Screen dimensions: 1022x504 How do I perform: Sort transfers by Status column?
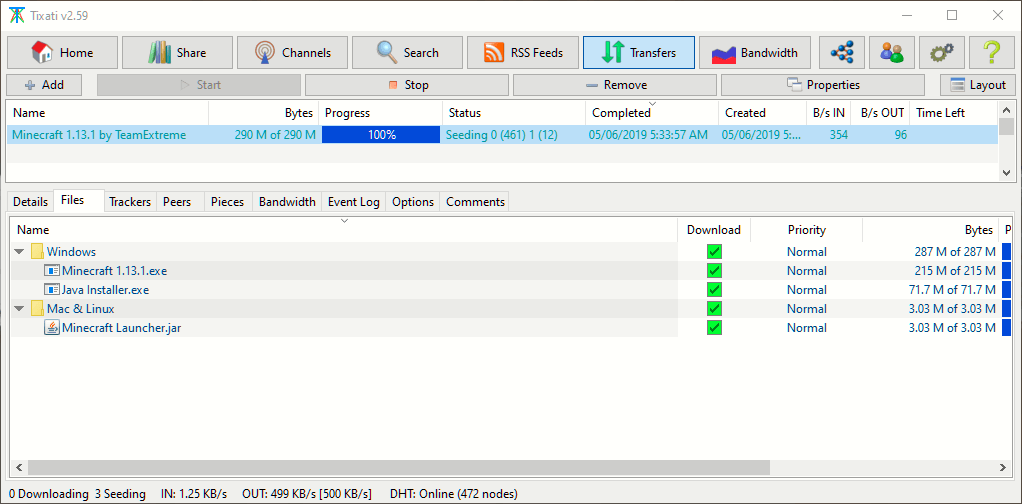[514, 113]
